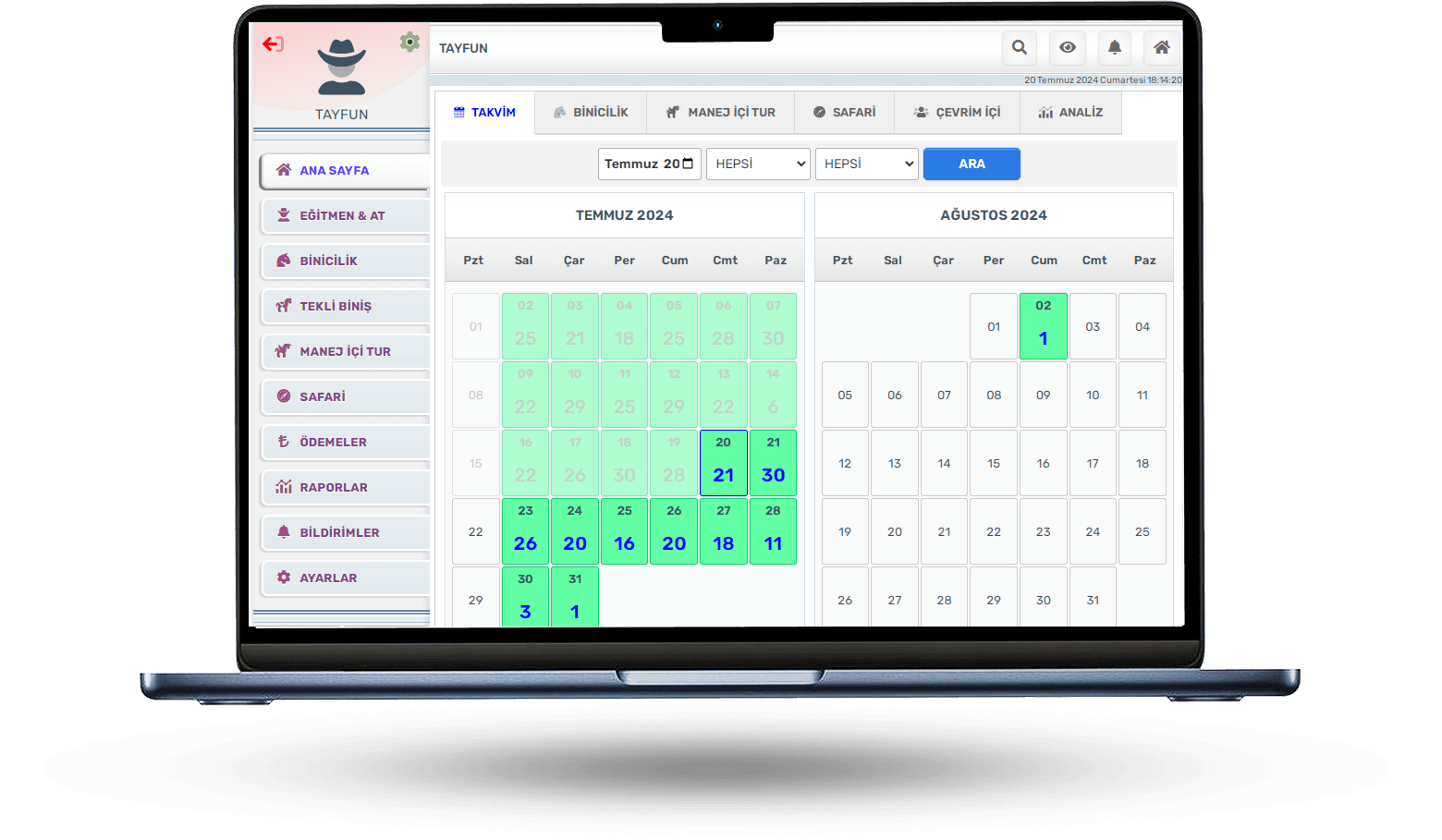The image size is (1442, 840).
Task: Switch to the ÇEVRİM İÇİ tab
Action: pos(957,113)
